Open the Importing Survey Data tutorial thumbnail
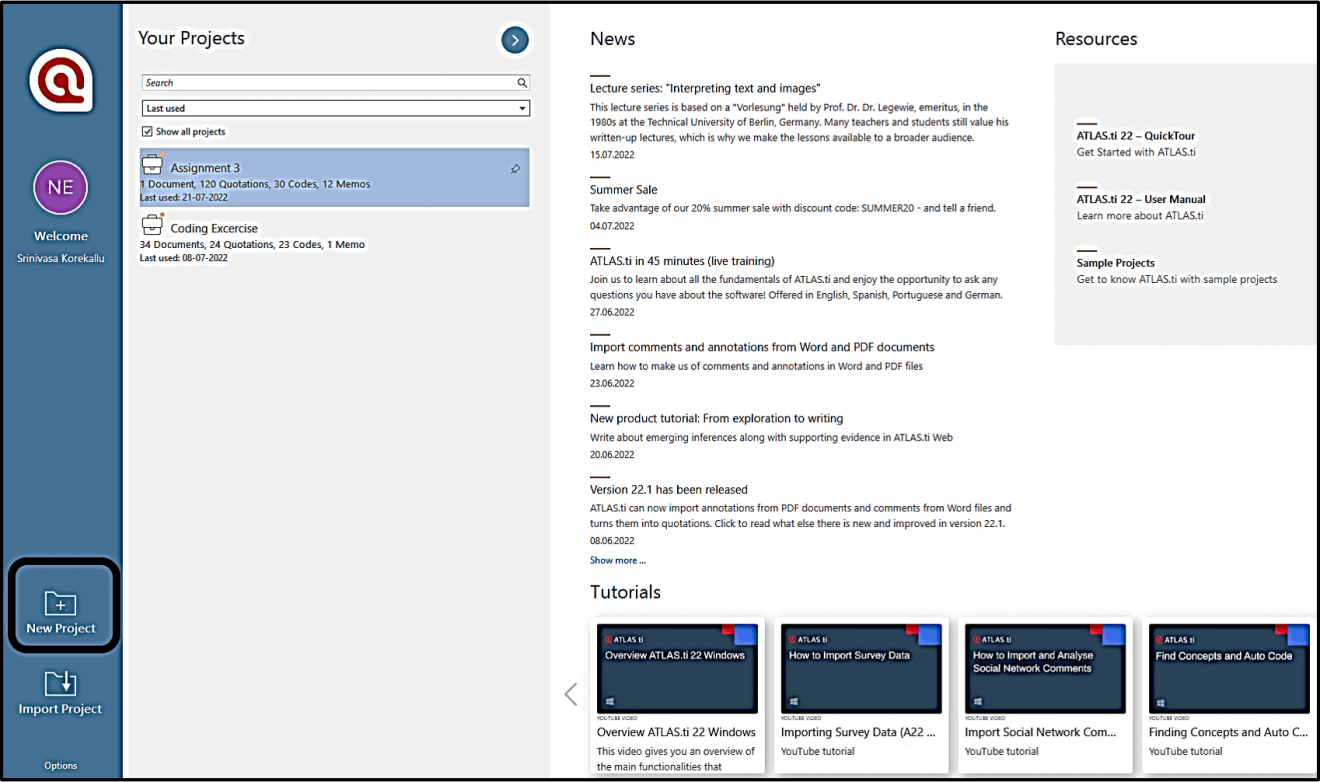 point(861,668)
